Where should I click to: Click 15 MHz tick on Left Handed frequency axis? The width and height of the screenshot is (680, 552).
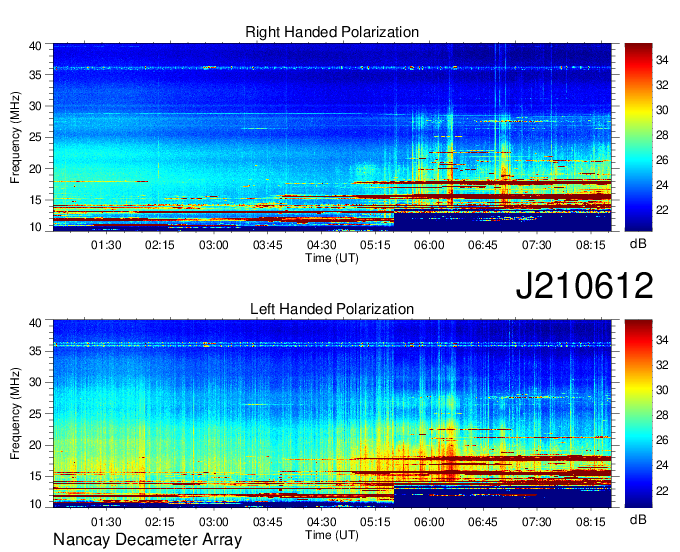[36, 476]
